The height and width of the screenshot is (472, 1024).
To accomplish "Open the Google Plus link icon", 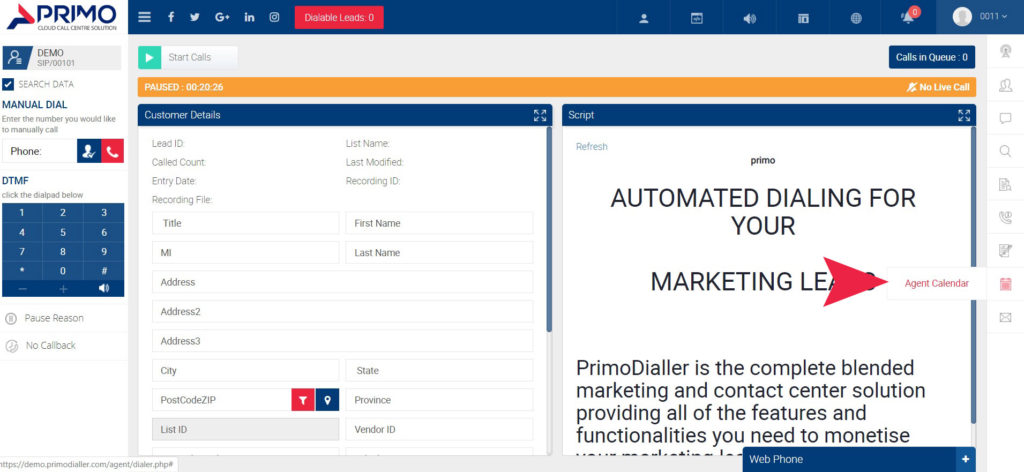I will [222, 17].
